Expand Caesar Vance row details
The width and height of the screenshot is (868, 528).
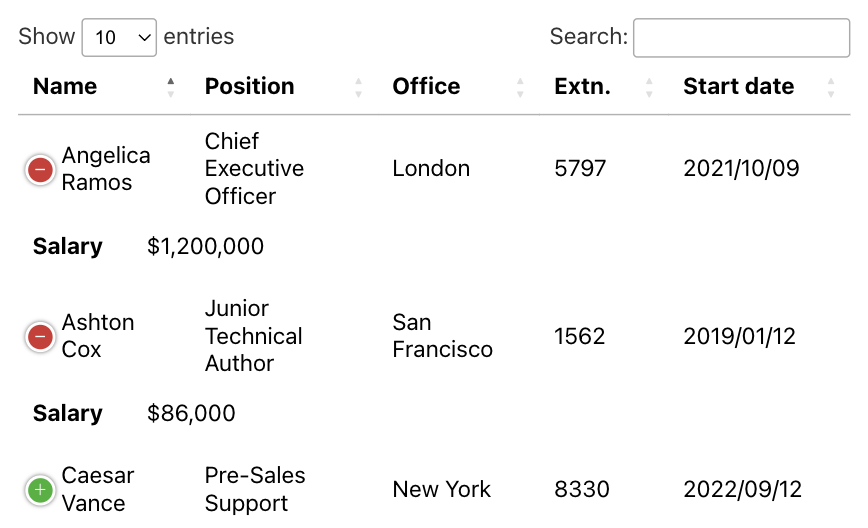click(x=40, y=490)
